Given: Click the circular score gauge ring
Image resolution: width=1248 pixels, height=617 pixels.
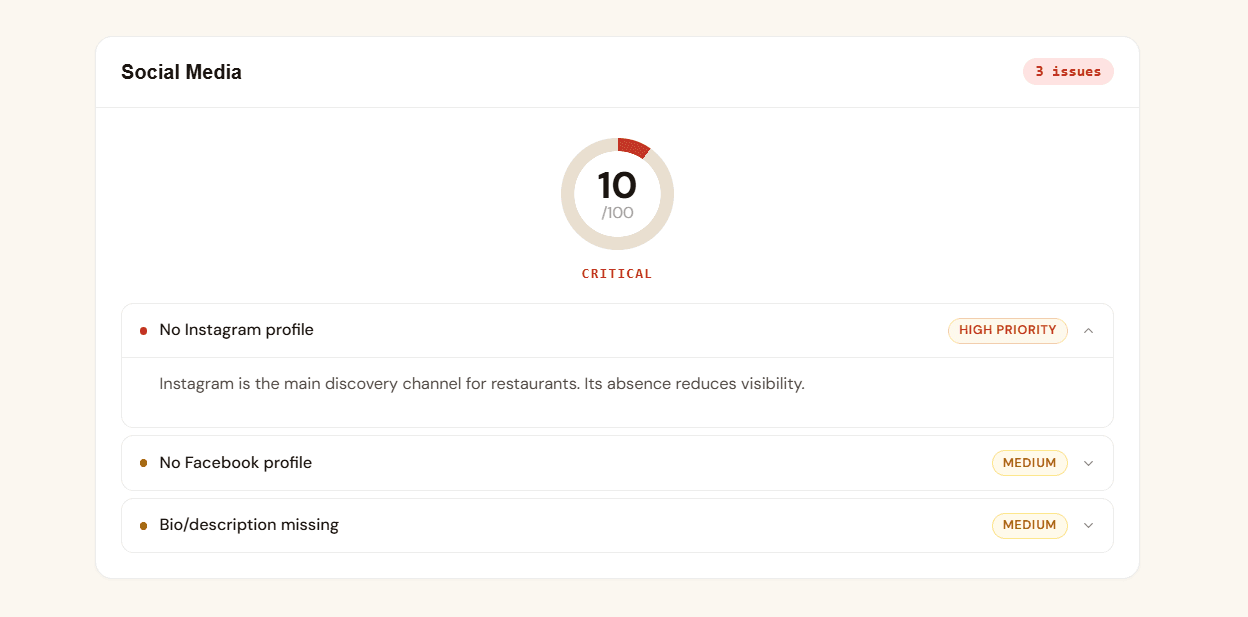Looking at the screenshot, I should [x=617, y=194].
